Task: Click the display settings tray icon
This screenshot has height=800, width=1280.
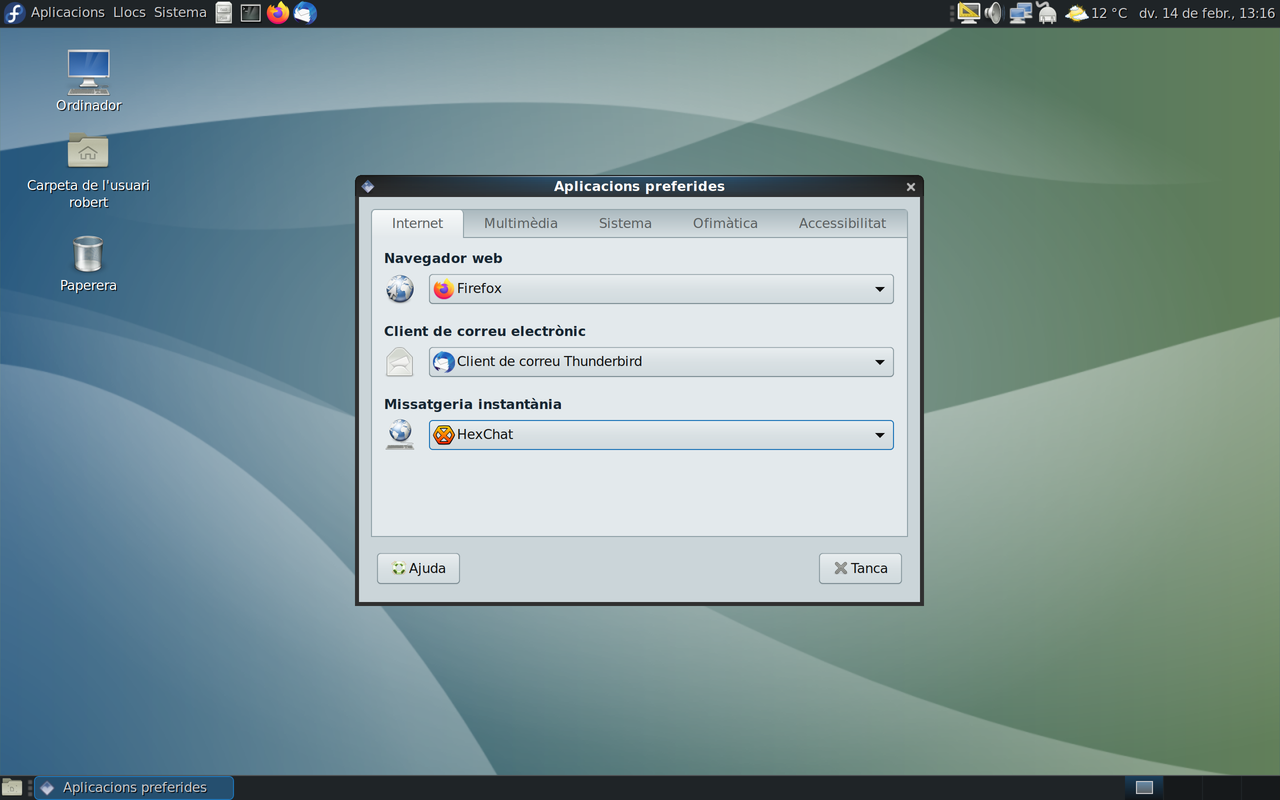Action: click(x=968, y=13)
